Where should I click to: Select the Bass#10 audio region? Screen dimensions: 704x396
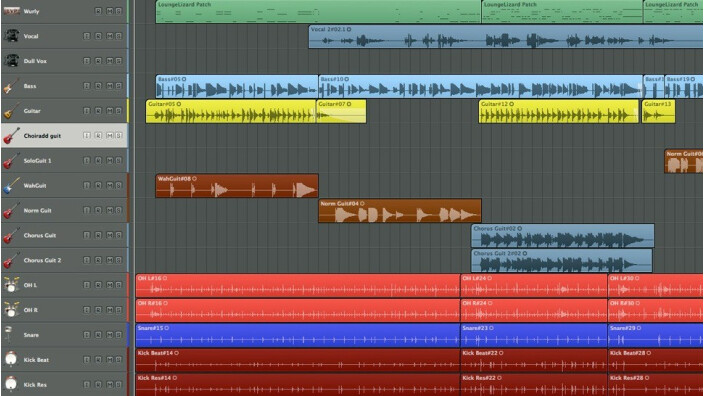click(x=480, y=87)
